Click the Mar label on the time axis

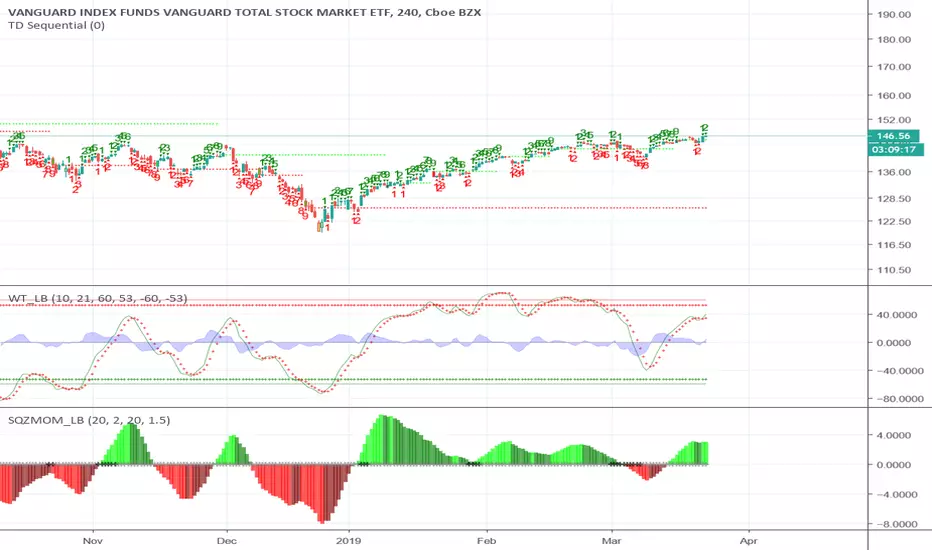click(x=612, y=540)
